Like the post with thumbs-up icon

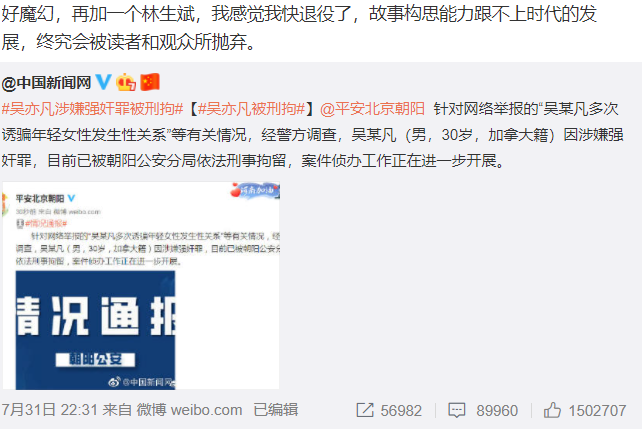(x=552, y=410)
